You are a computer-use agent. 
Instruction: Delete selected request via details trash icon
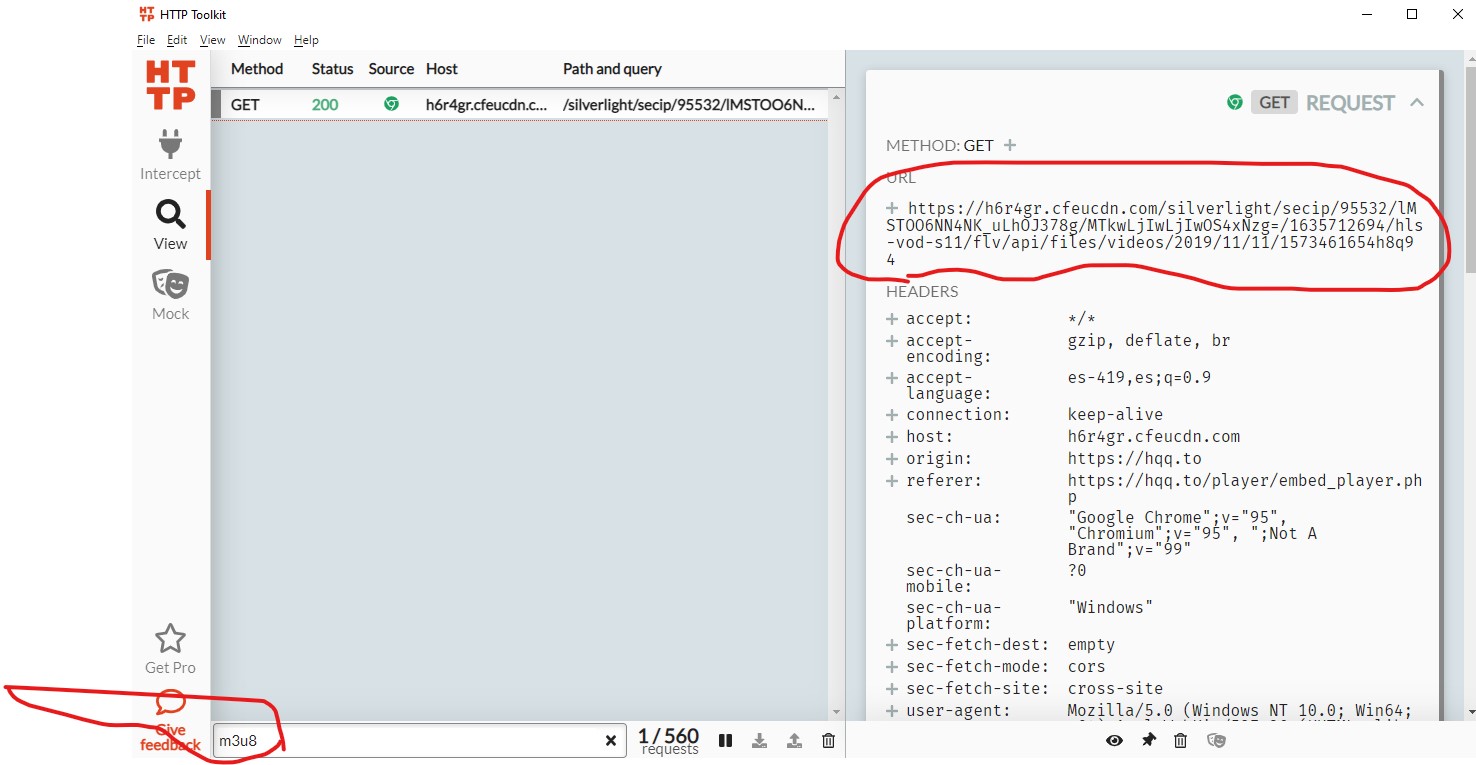click(x=1181, y=741)
